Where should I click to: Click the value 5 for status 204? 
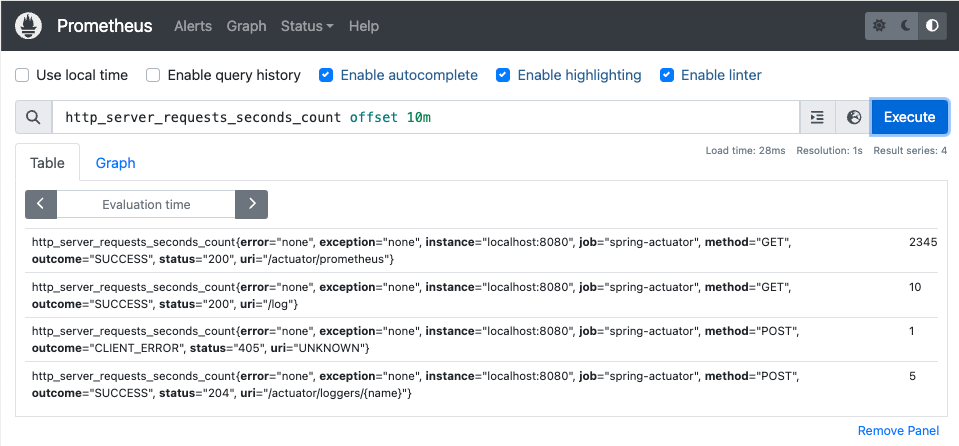tap(913, 376)
